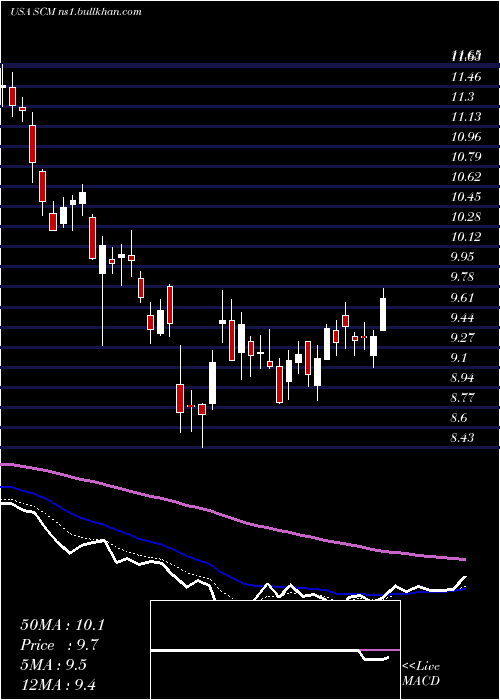Click the latest tall white candlestick
Viewport: 500px width, 700px height.
point(383,314)
